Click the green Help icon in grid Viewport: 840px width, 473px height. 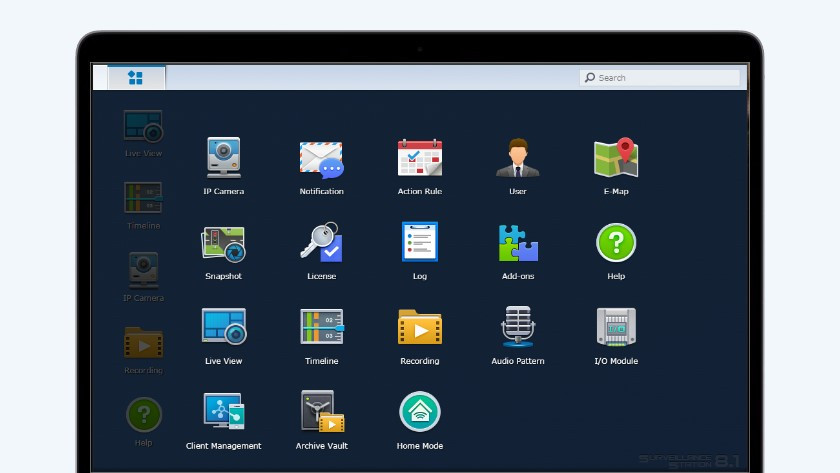[616, 243]
